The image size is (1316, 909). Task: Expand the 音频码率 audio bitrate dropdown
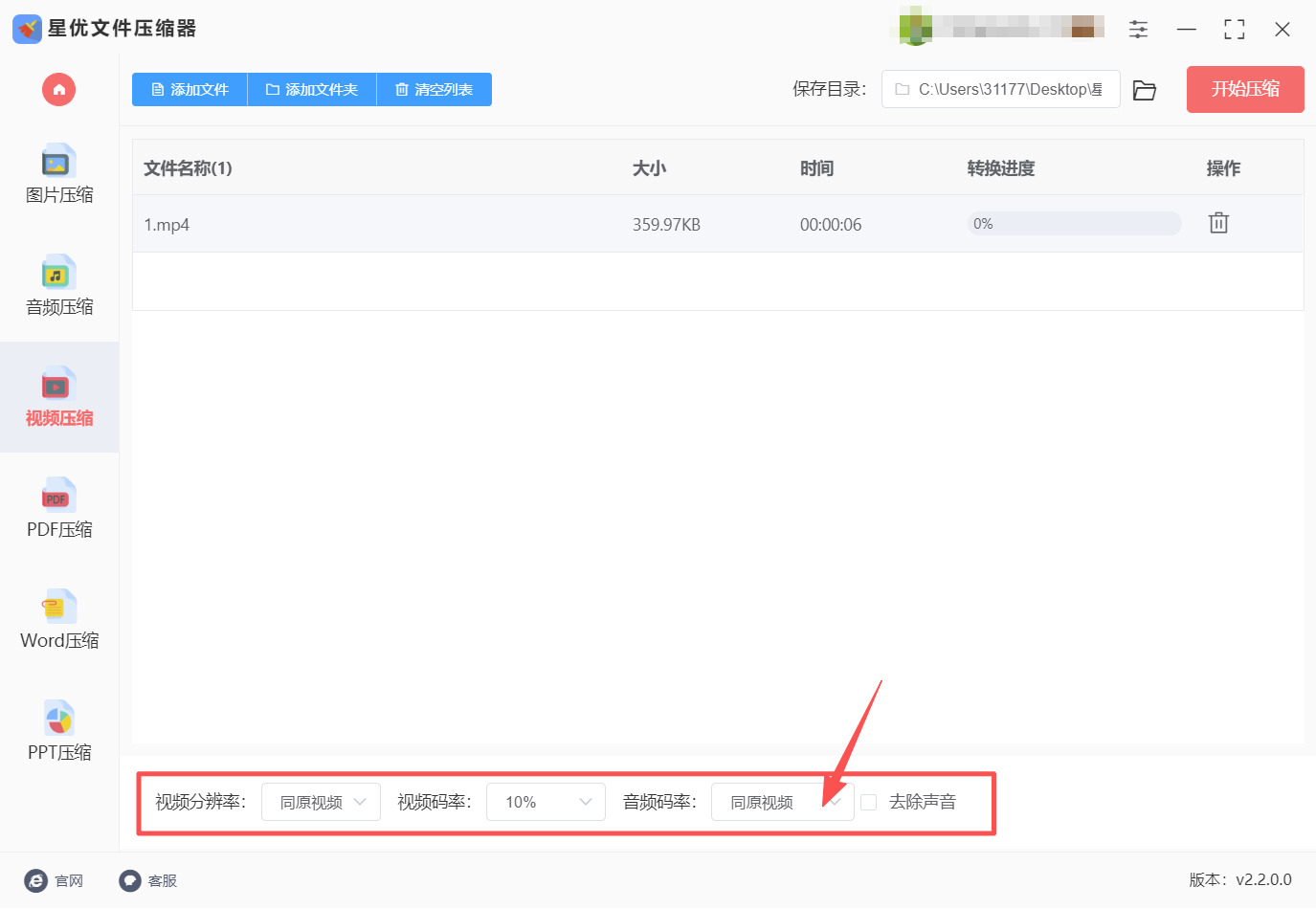click(782, 802)
